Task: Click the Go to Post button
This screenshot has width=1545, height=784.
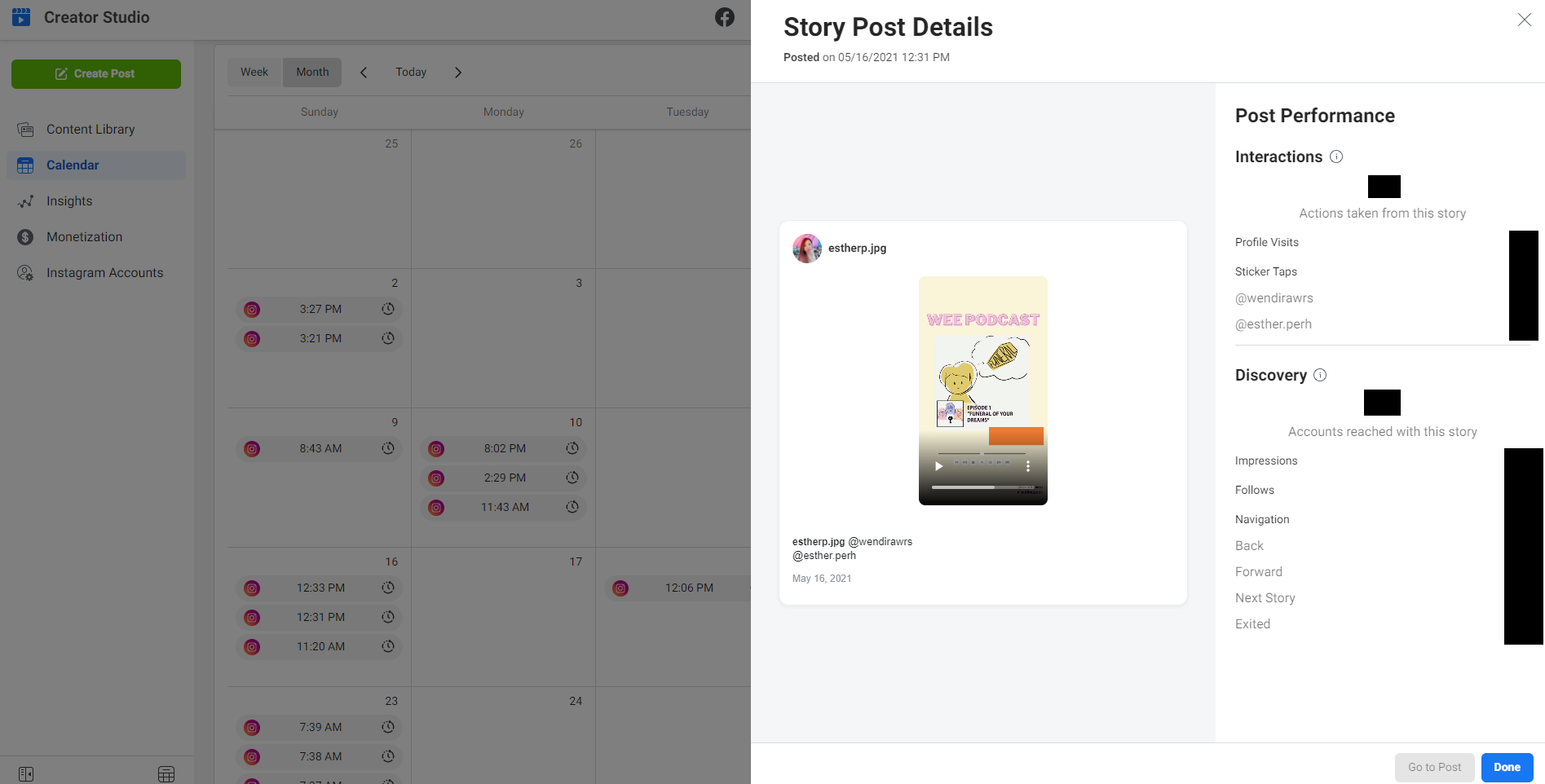Action: click(x=1435, y=767)
